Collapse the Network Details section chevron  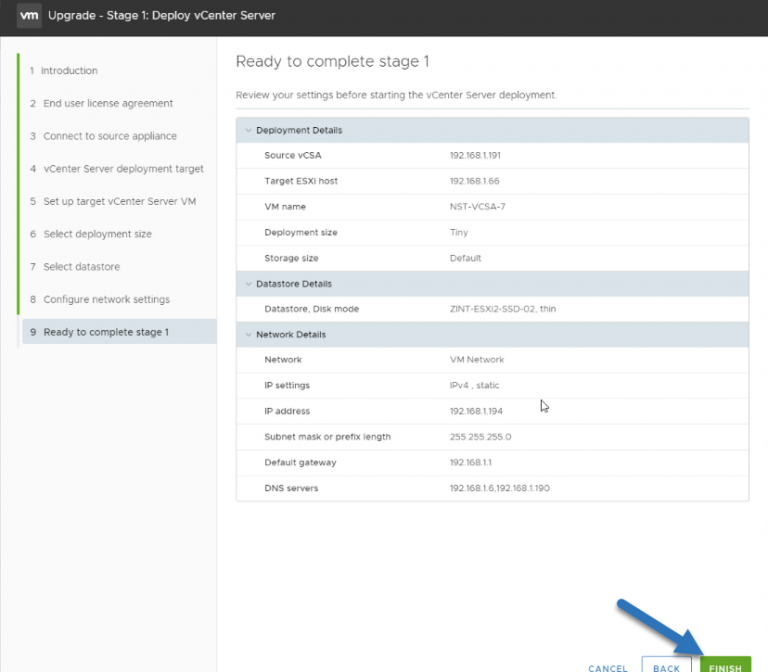click(248, 335)
